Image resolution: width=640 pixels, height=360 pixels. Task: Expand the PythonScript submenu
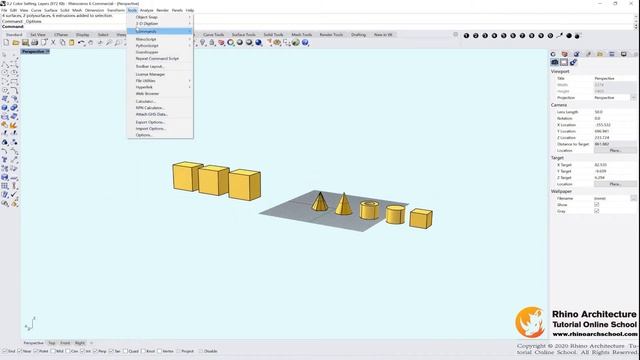[160, 46]
